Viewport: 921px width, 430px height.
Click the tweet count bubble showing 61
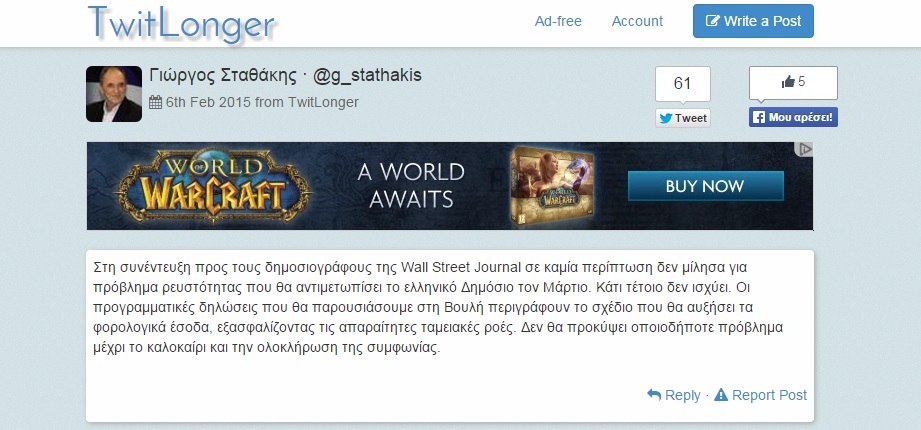tap(683, 83)
